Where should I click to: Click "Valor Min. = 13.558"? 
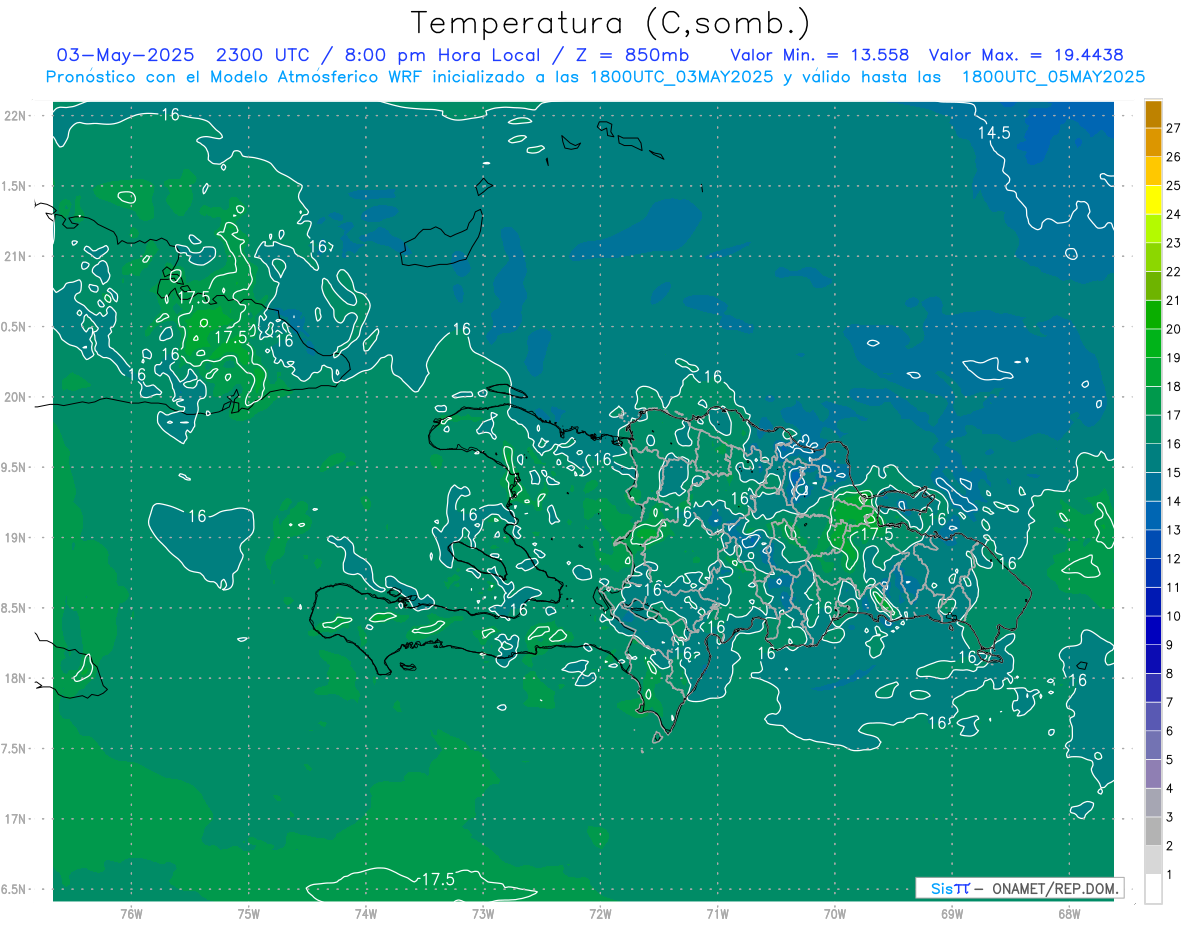click(819, 55)
